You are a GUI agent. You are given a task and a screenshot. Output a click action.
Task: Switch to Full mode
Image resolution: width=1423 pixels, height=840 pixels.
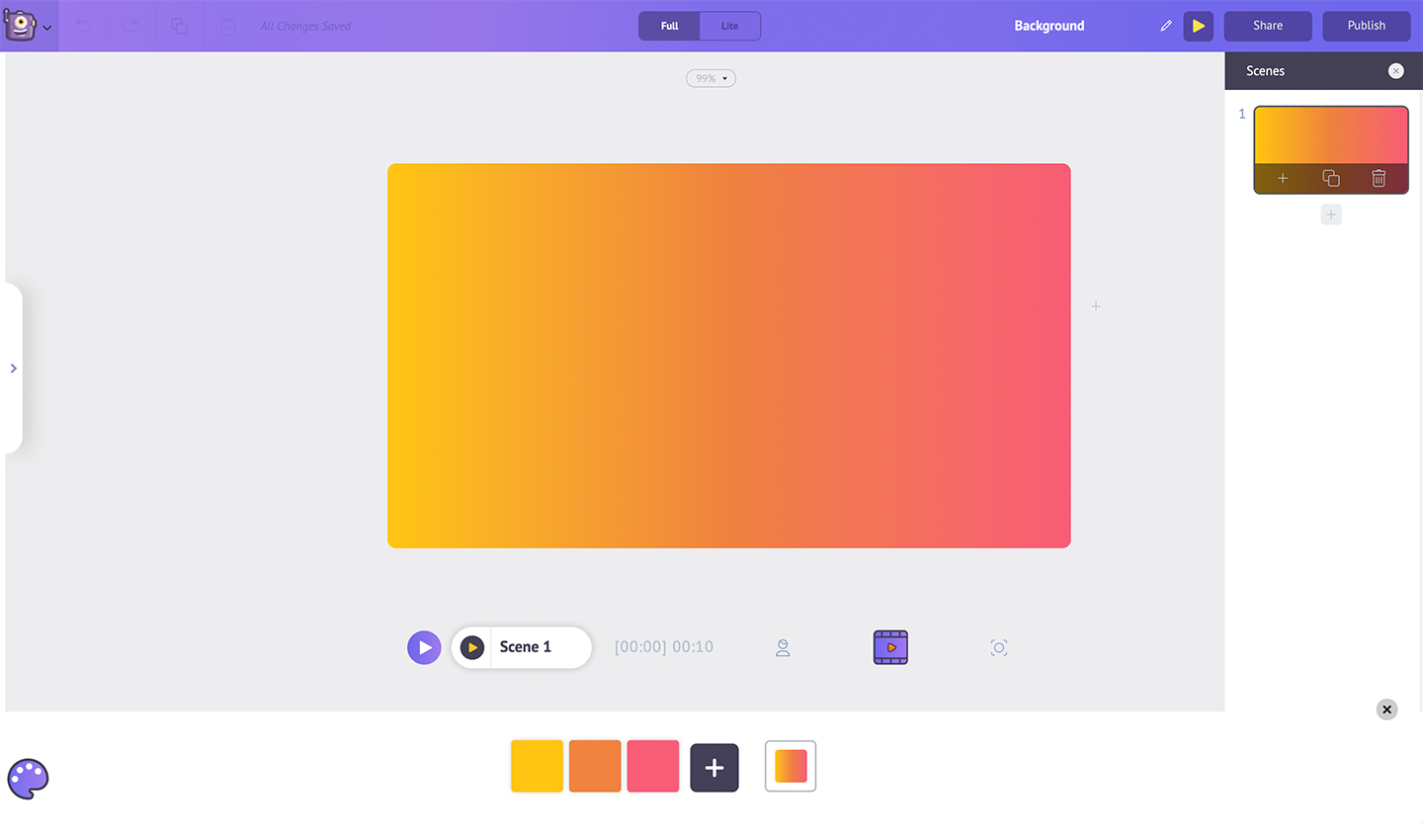click(669, 26)
